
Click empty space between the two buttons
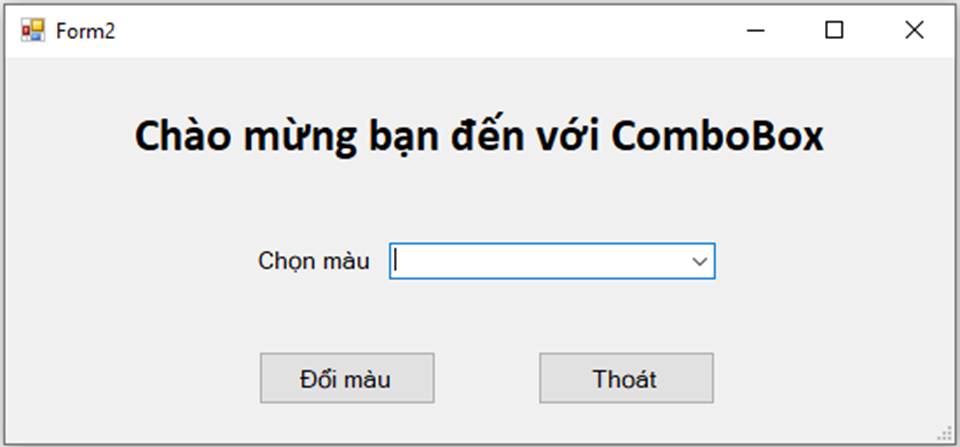click(x=487, y=379)
